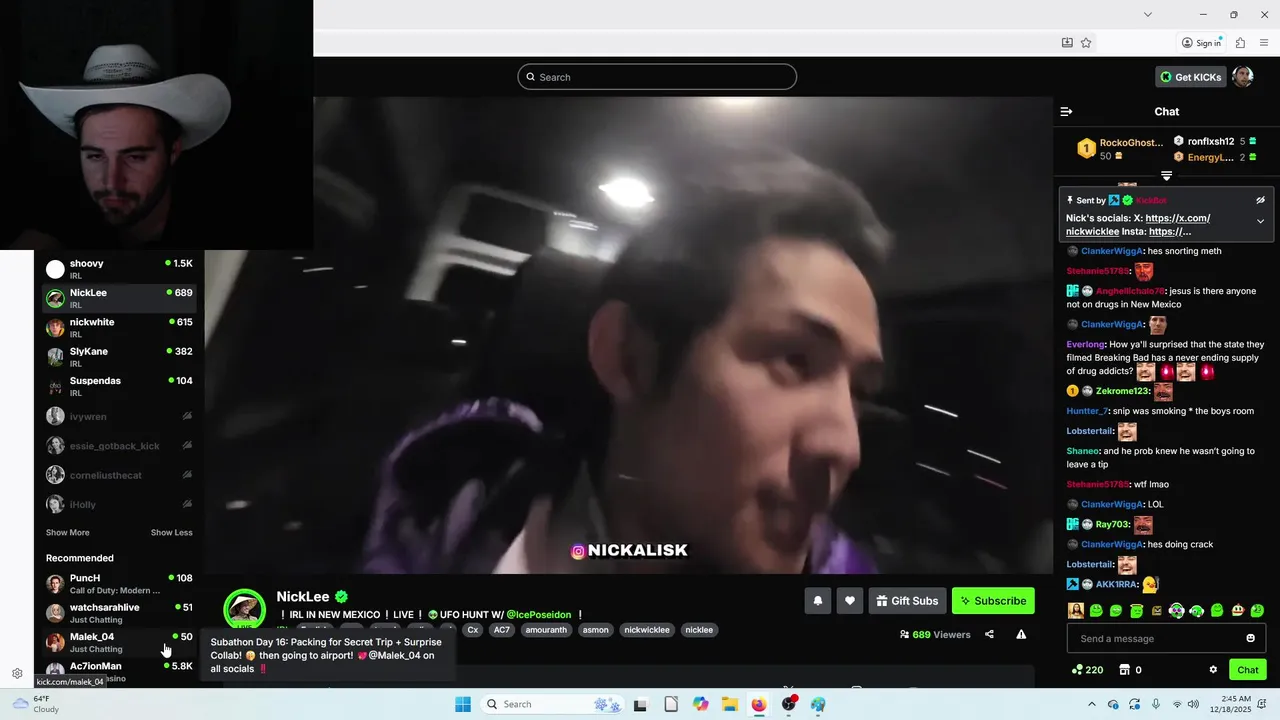This screenshot has height=720, width=1280.
Task: Open weather widget 64°F Cloudy
Action: (35, 704)
